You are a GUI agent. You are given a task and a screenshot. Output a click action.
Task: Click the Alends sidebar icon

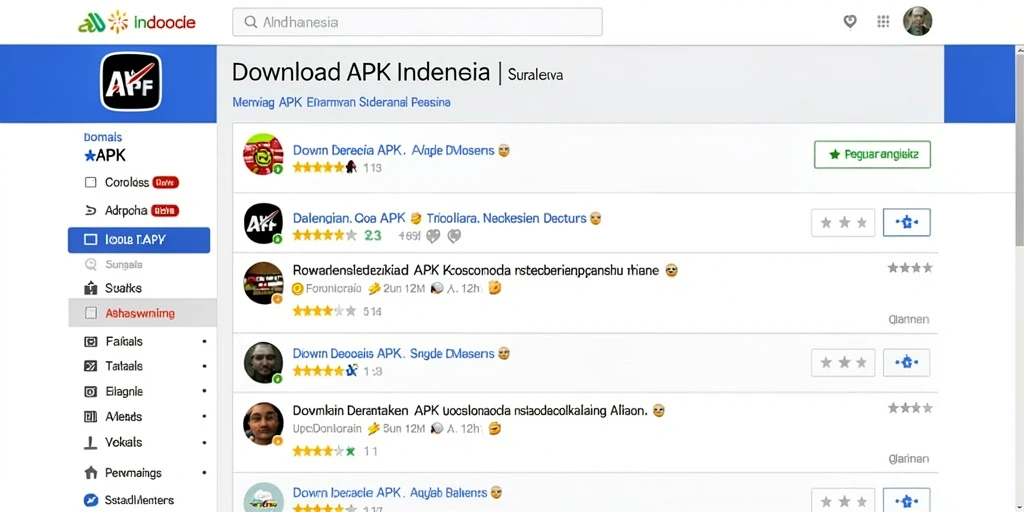coord(91,417)
